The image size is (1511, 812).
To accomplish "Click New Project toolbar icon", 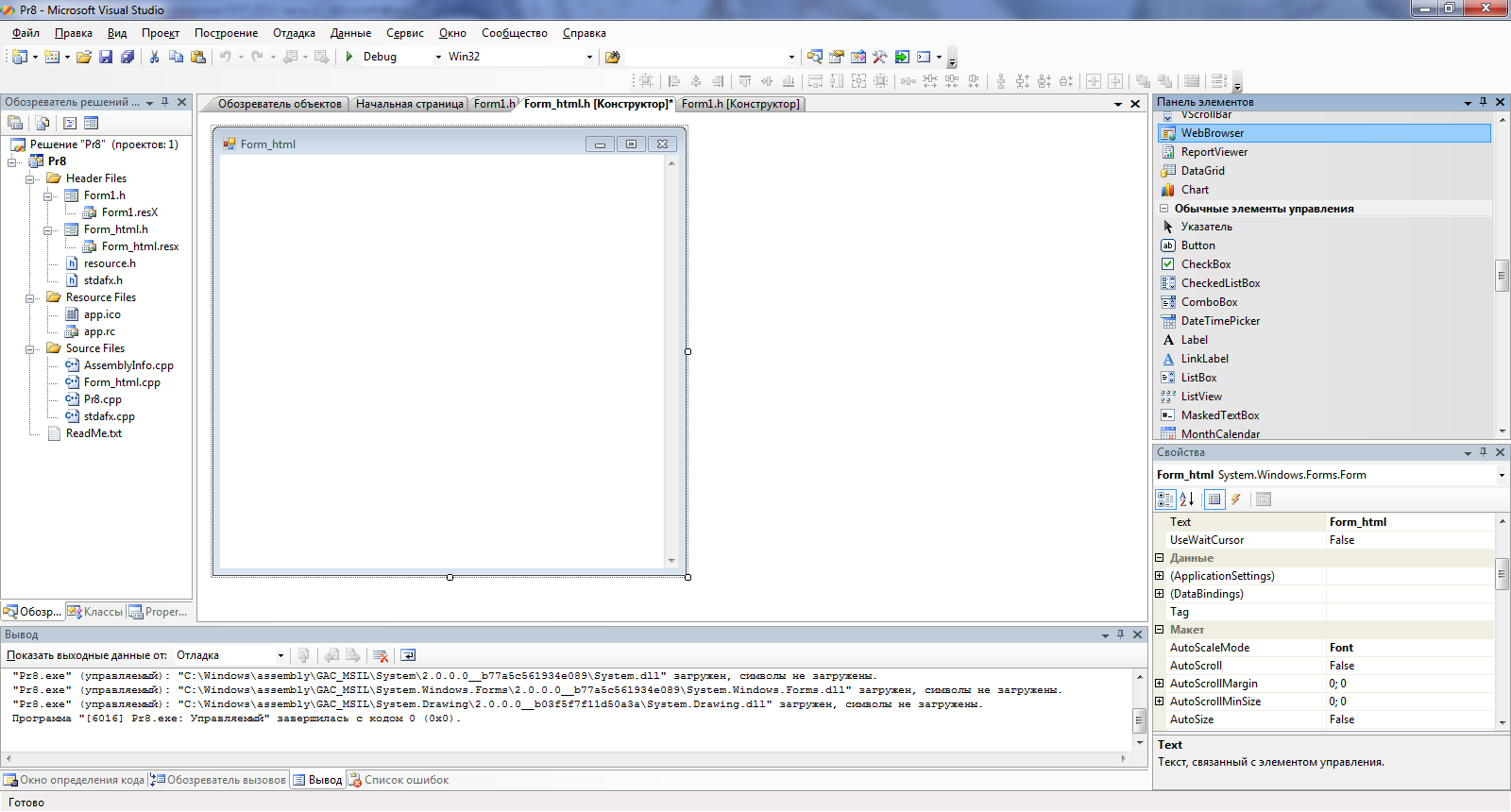I will tap(19, 57).
